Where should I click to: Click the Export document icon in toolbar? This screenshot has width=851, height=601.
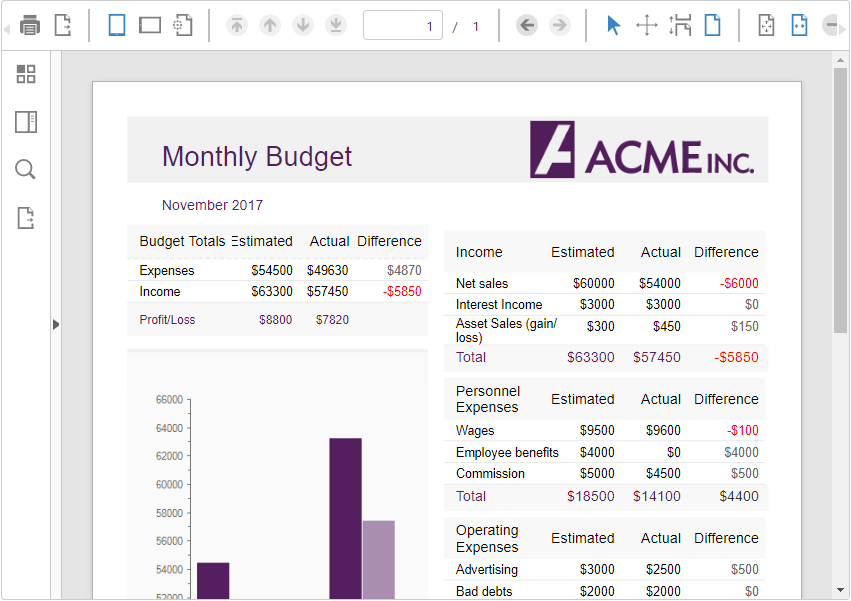[62, 26]
